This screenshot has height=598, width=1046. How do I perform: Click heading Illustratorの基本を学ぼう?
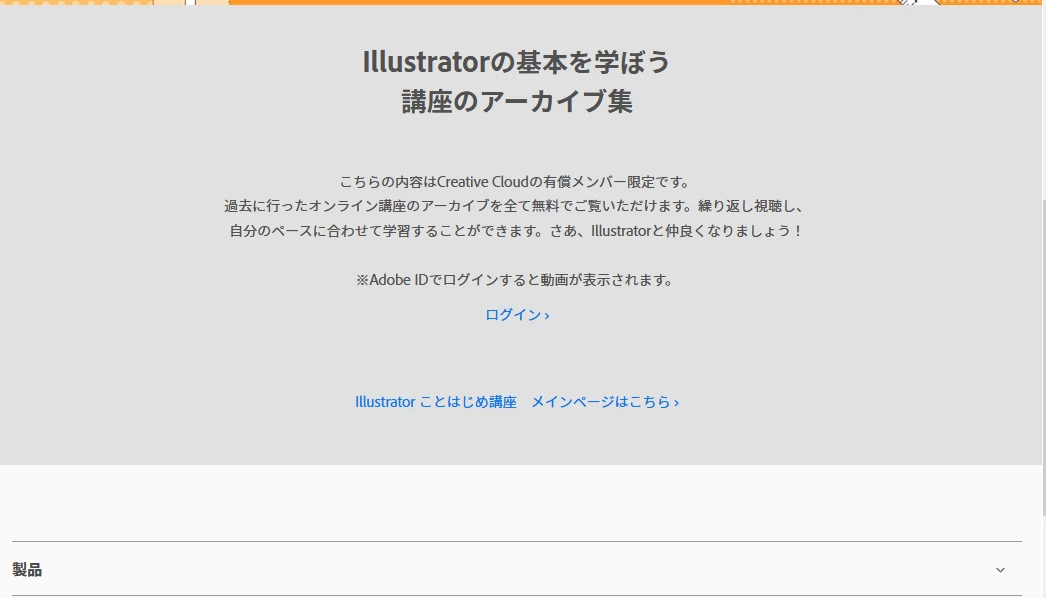(516, 62)
